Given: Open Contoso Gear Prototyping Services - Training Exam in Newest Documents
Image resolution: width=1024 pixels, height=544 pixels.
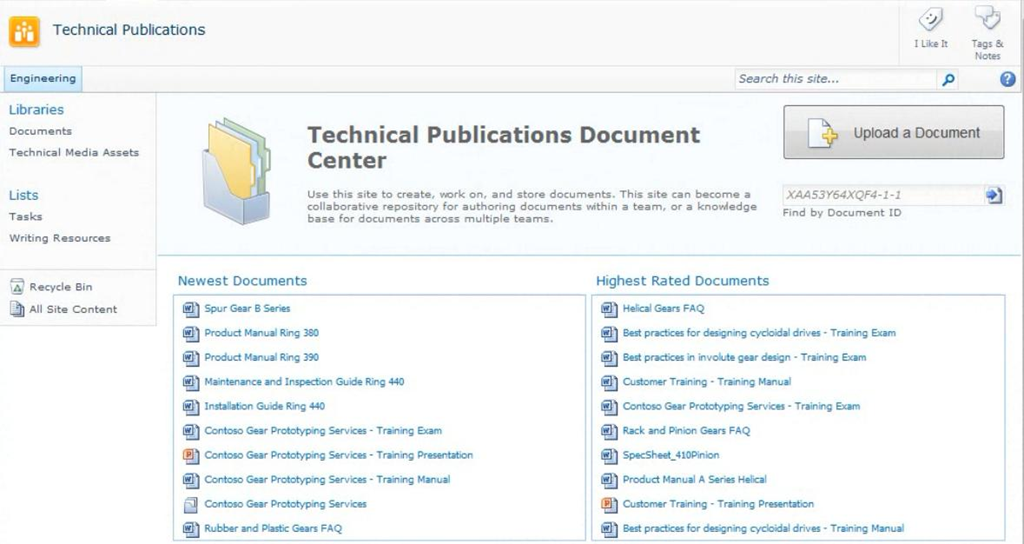Looking at the screenshot, I should point(323,430).
